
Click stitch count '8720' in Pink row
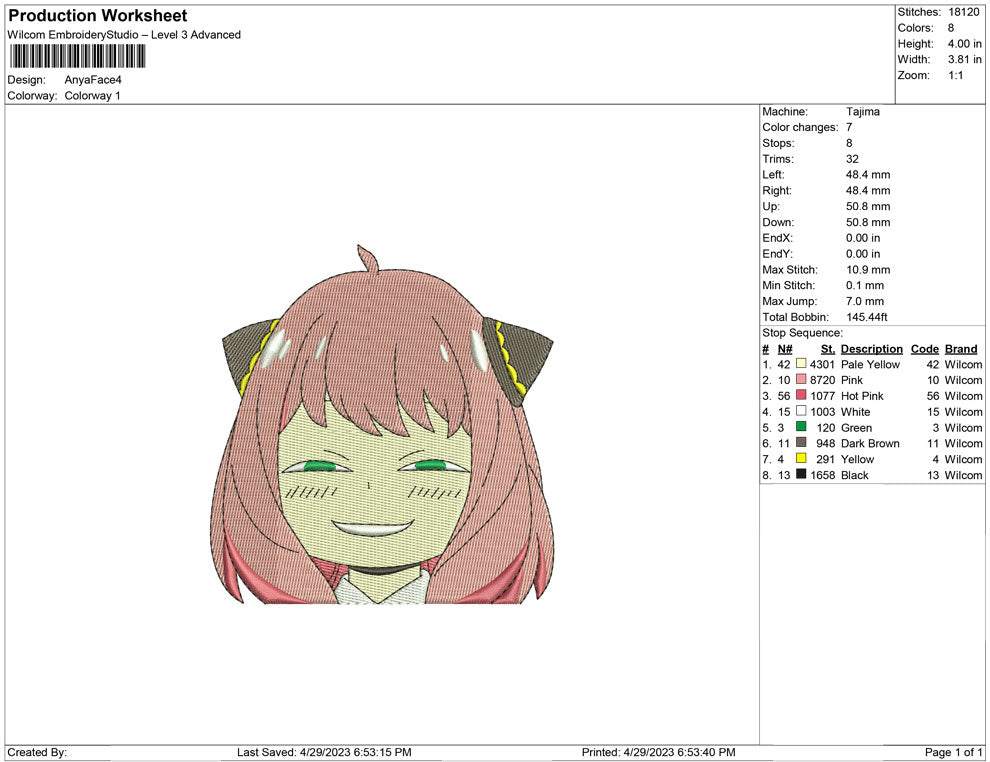pyautogui.click(x=822, y=380)
